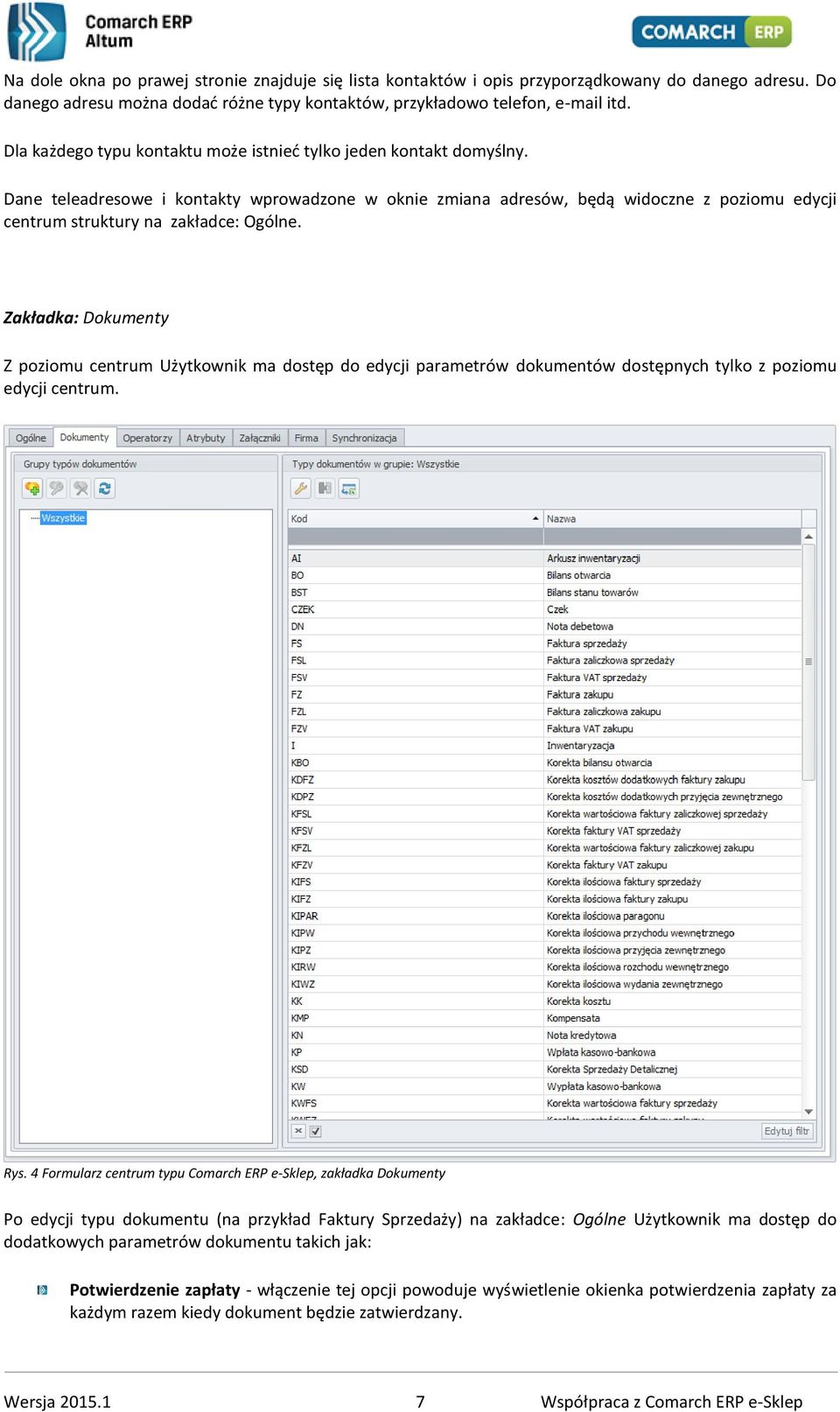Select the Inwentaryzacja document type
The image size is (840, 1412).
tap(544, 746)
